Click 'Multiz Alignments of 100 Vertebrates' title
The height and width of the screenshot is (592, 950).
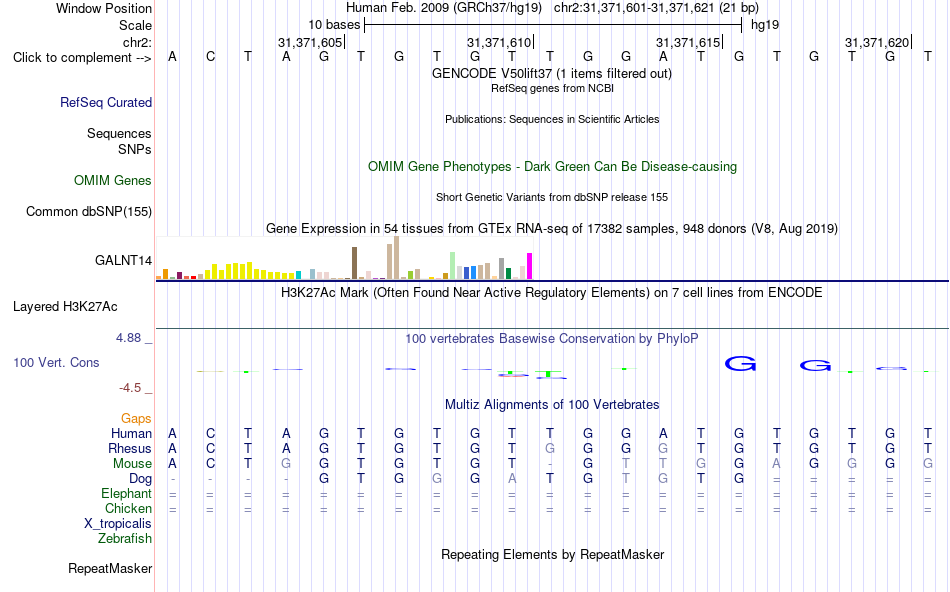click(x=552, y=405)
